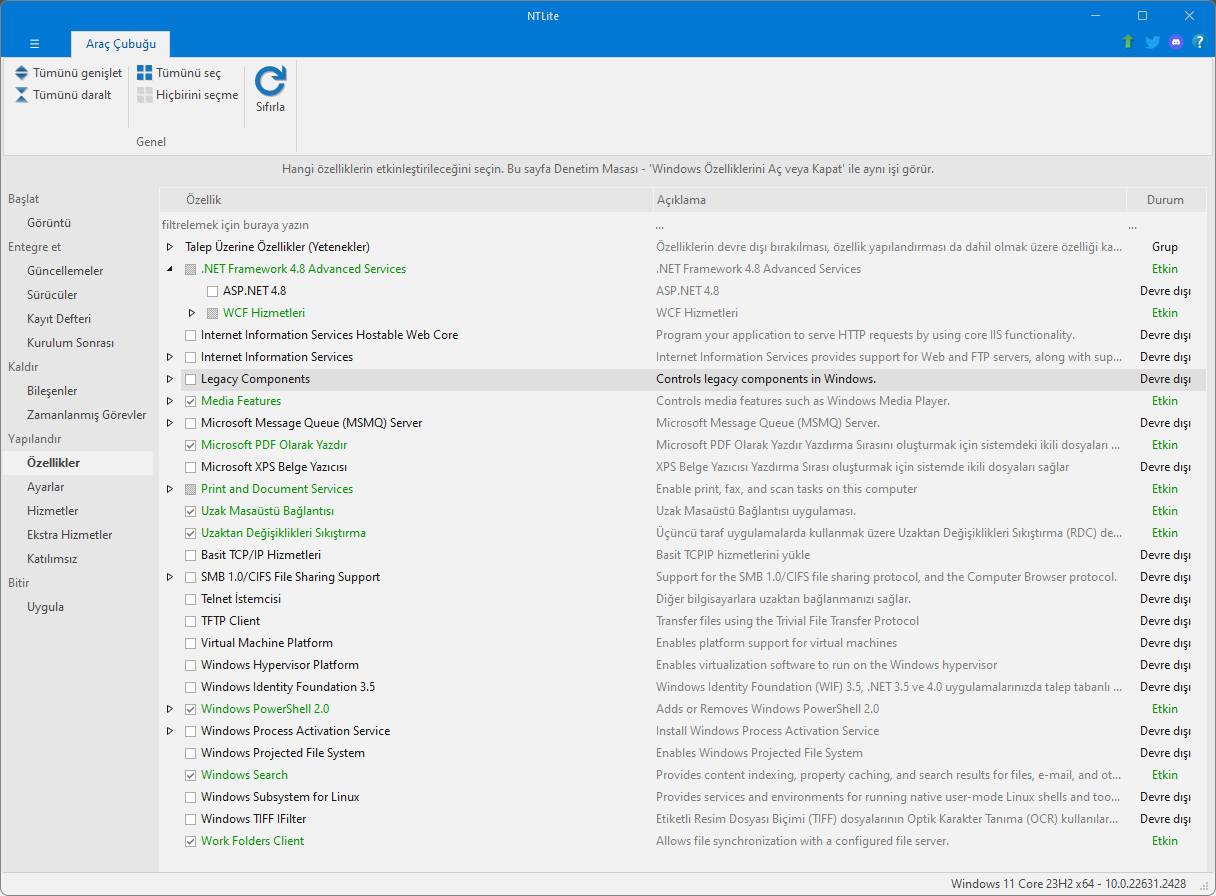This screenshot has width=1216, height=896.
Task: Click the green update arrow icon
Action: 1128,42
